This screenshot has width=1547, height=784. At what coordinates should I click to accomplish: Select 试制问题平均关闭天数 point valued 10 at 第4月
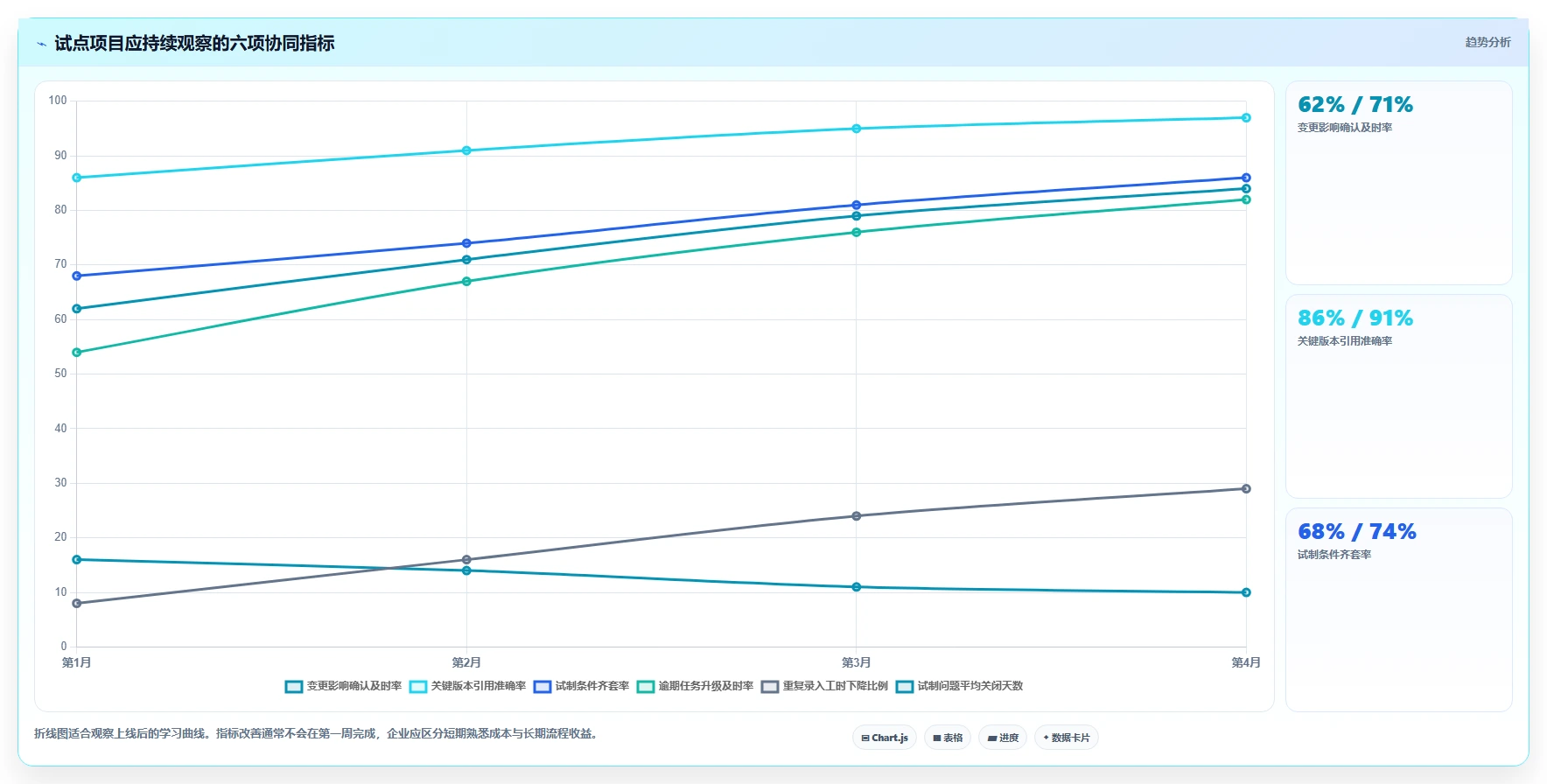coord(1246,592)
